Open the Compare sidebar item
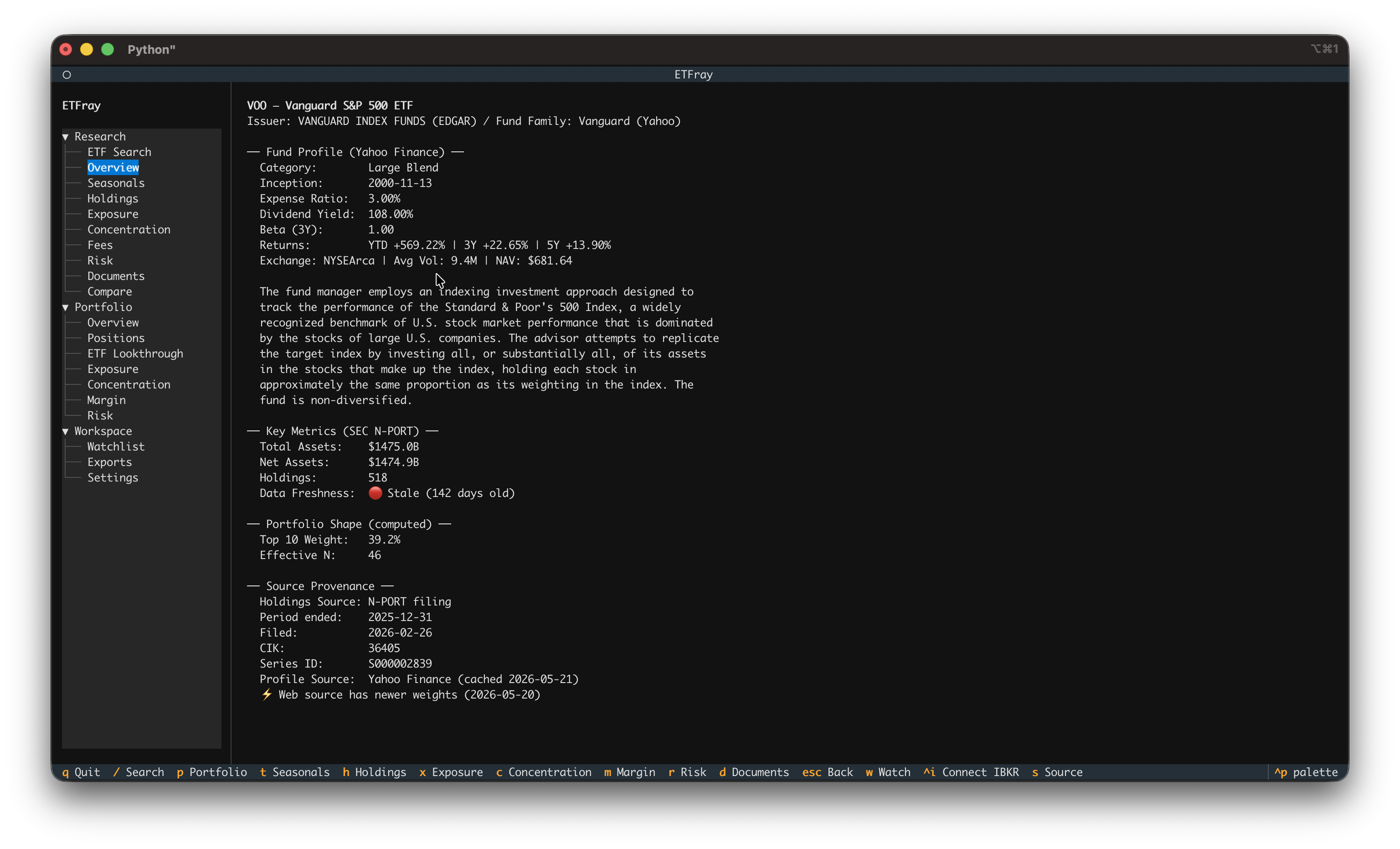Image resolution: width=1400 pixels, height=849 pixels. 110,291
